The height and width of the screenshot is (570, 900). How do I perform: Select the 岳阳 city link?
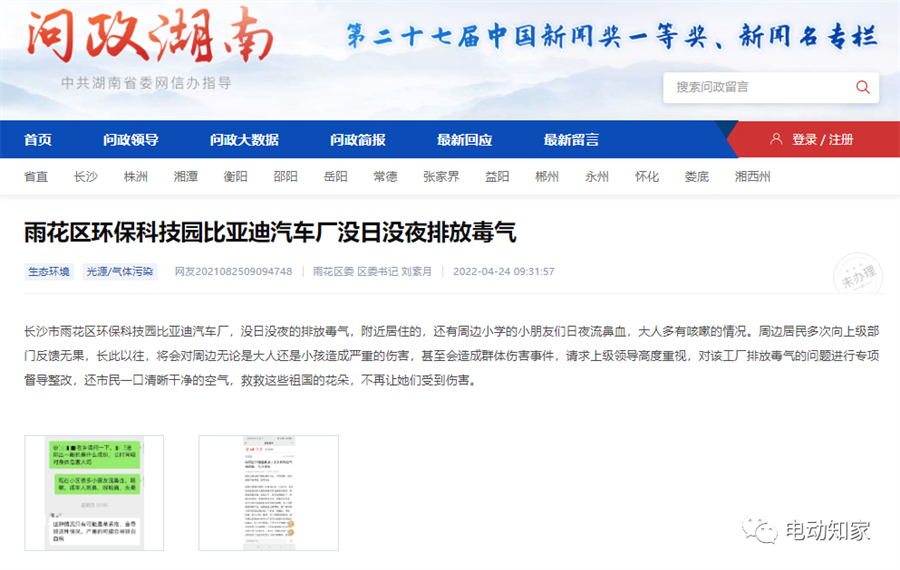(335, 177)
